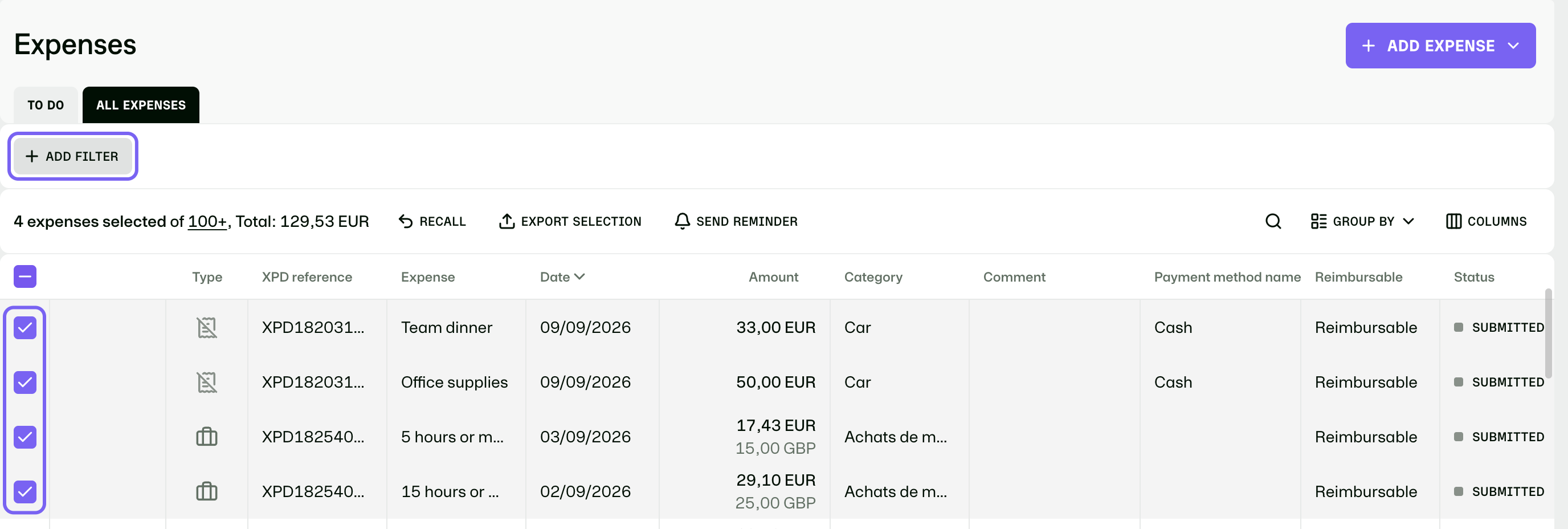Sort by the Date column header
Image resolution: width=1568 pixels, height=529 pixels.
coord(562,277)
